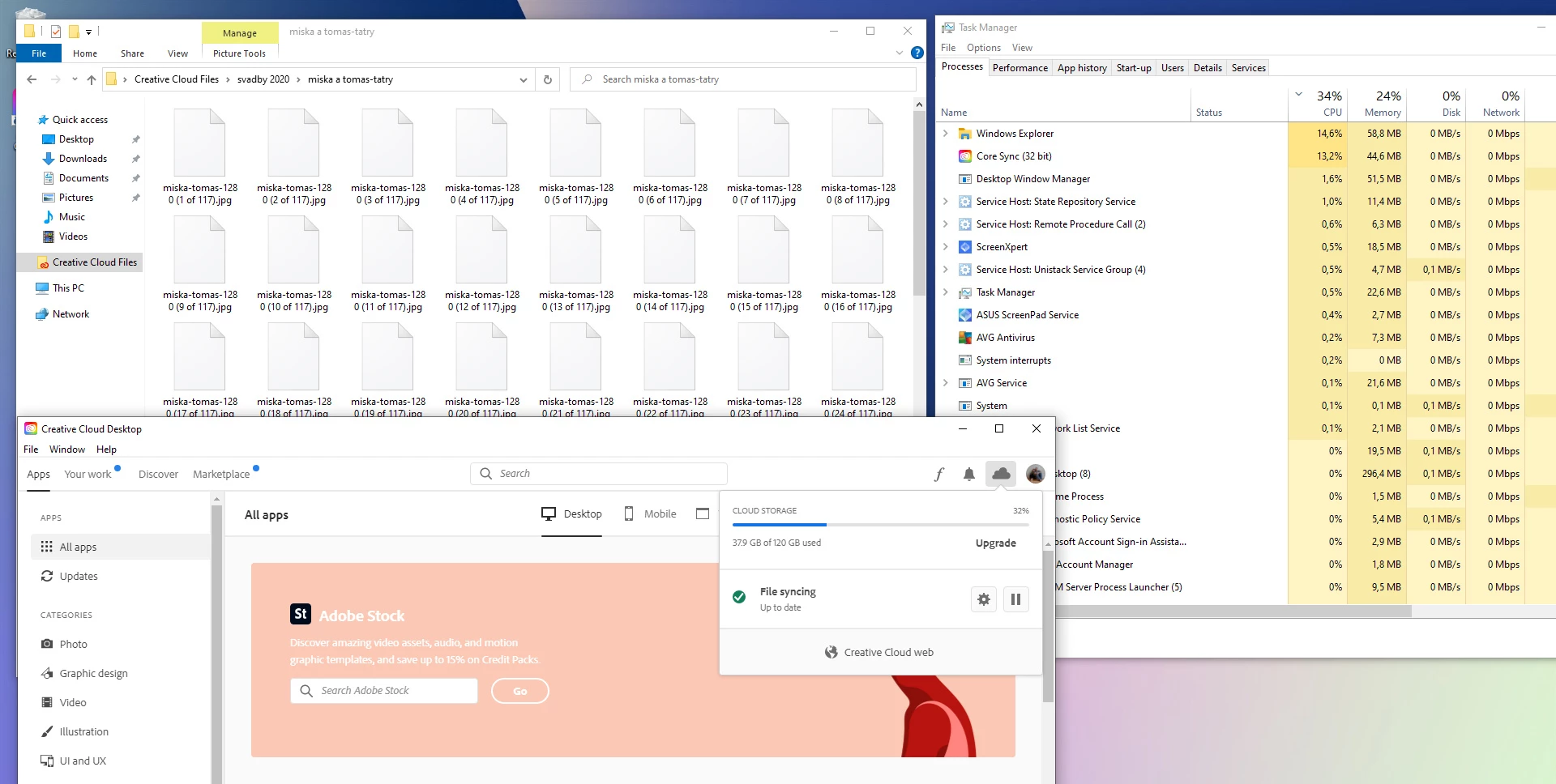Show Mobile apps in Creative Cloud
The height and width of the screenshot is (784, 1556).
tap(650, 513)
